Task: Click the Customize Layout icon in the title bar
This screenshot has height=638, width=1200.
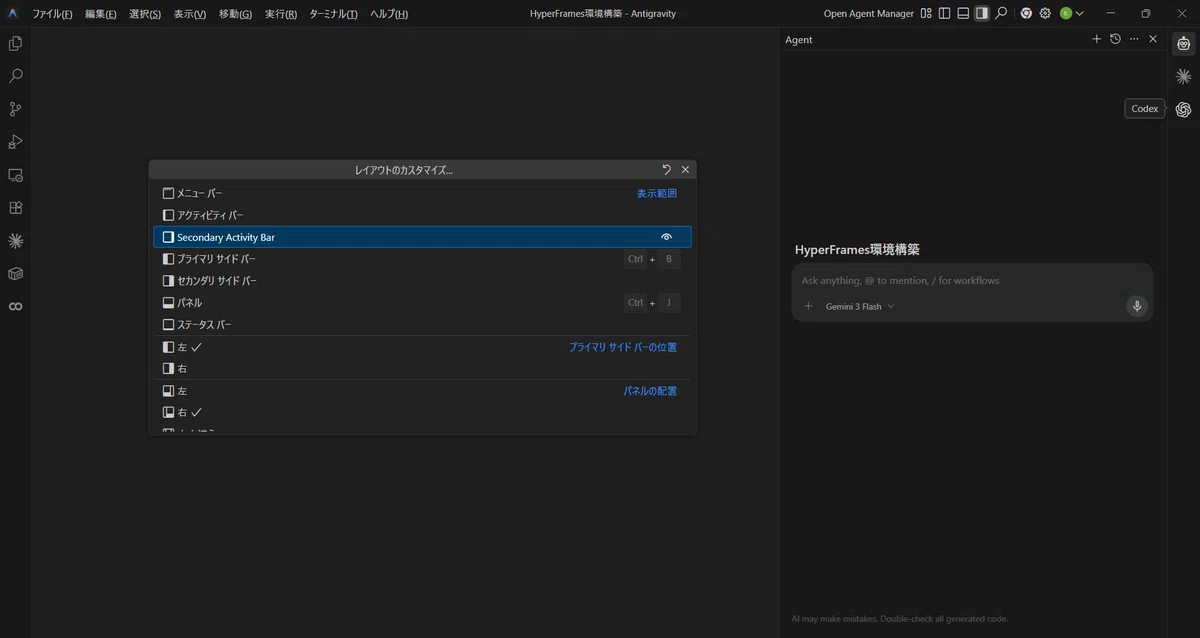Action: pyautogui.click(x=926, y=14)
